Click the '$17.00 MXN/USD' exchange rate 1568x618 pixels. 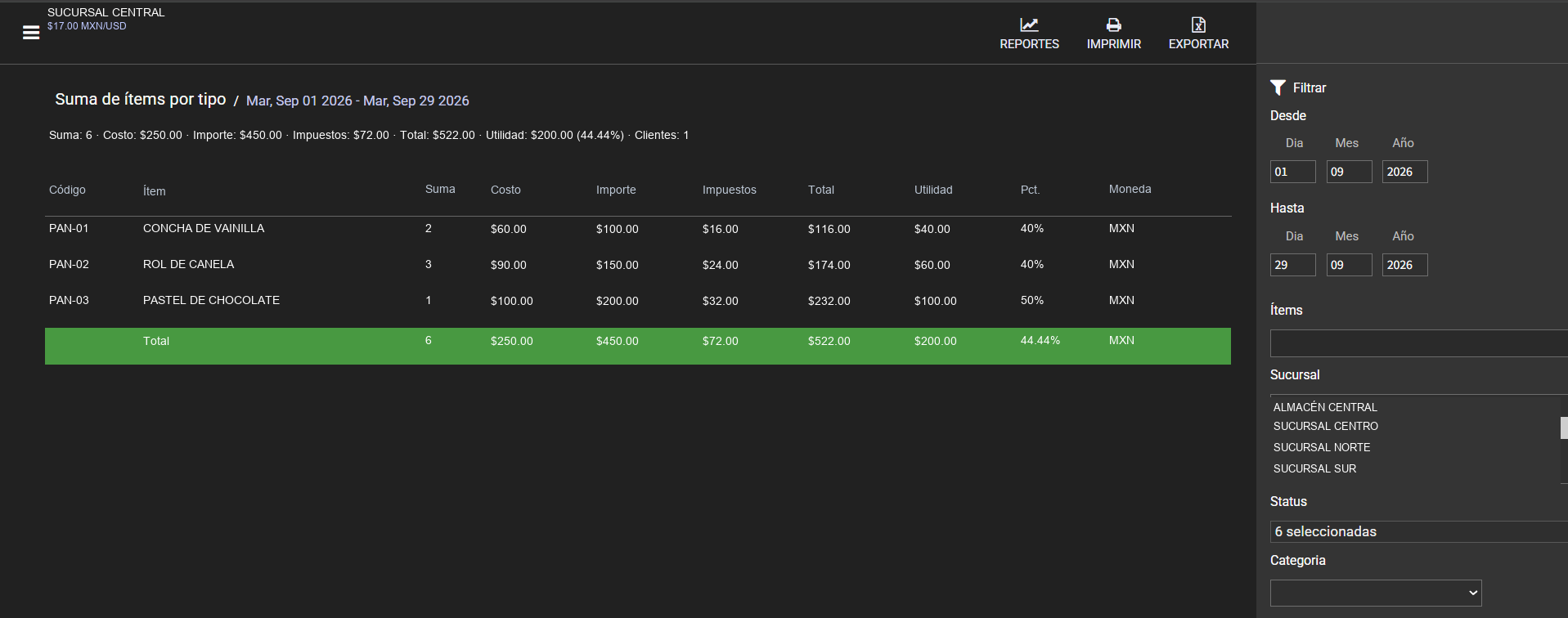87,26
